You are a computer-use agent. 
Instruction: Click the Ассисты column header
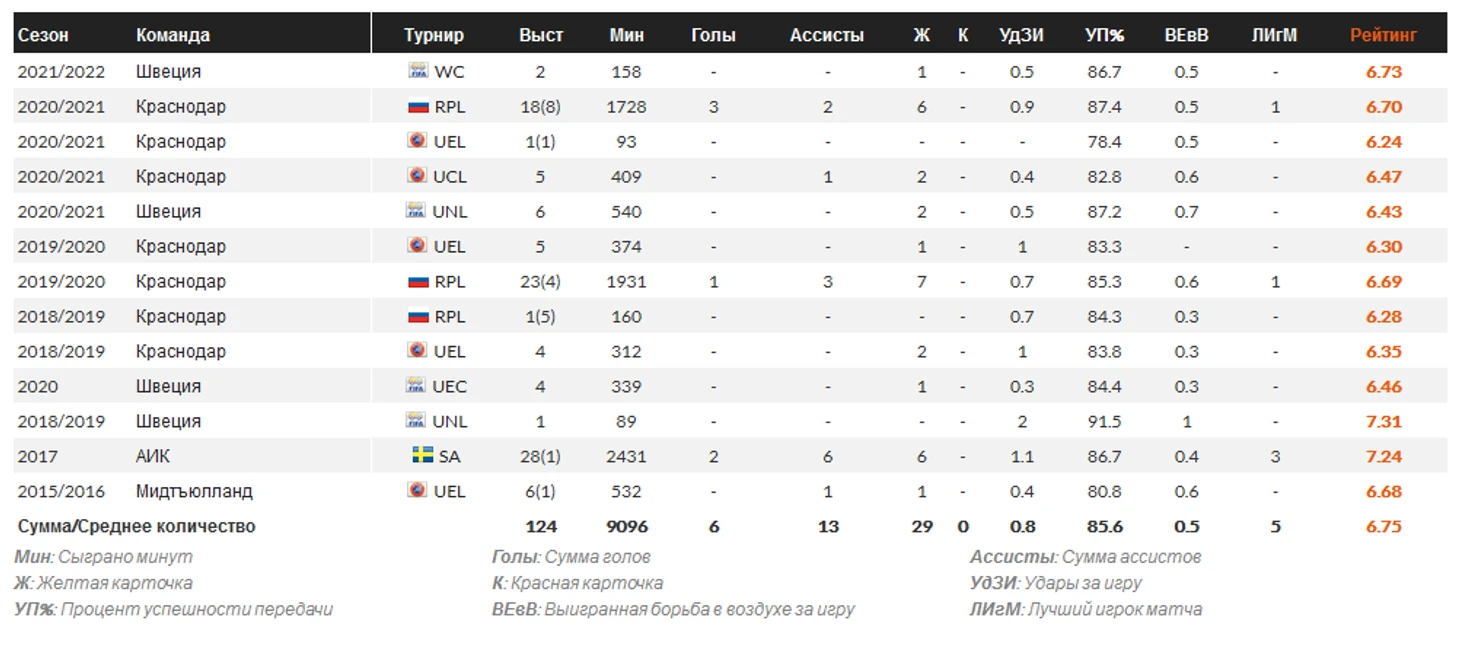click(826, 35)
